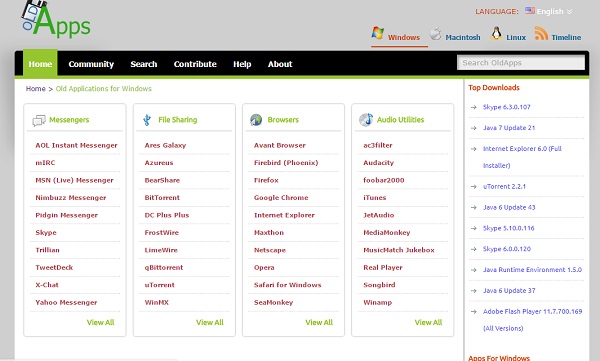
Task: Open the iTunes entry
Action: [x=375, y=198]
